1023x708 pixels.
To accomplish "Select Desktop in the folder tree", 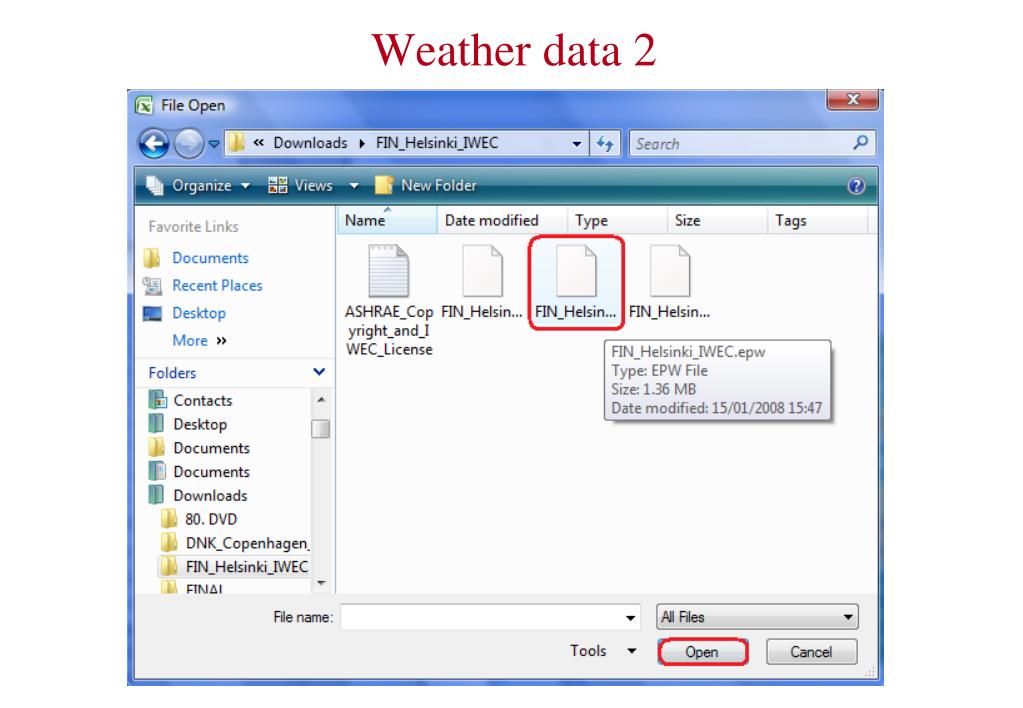I will [x=200, y=424].
